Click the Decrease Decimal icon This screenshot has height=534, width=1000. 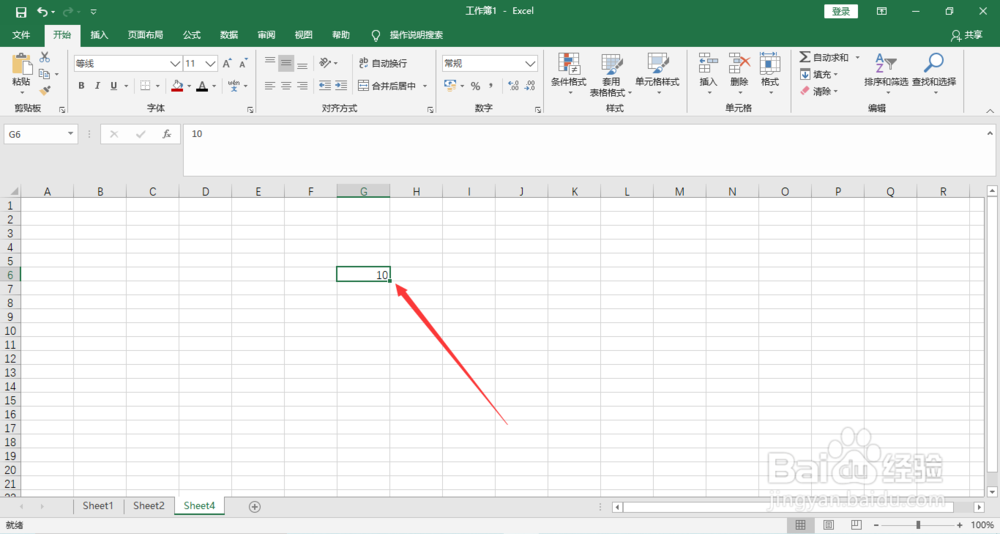pyautogui.click(x=530, y=85)
